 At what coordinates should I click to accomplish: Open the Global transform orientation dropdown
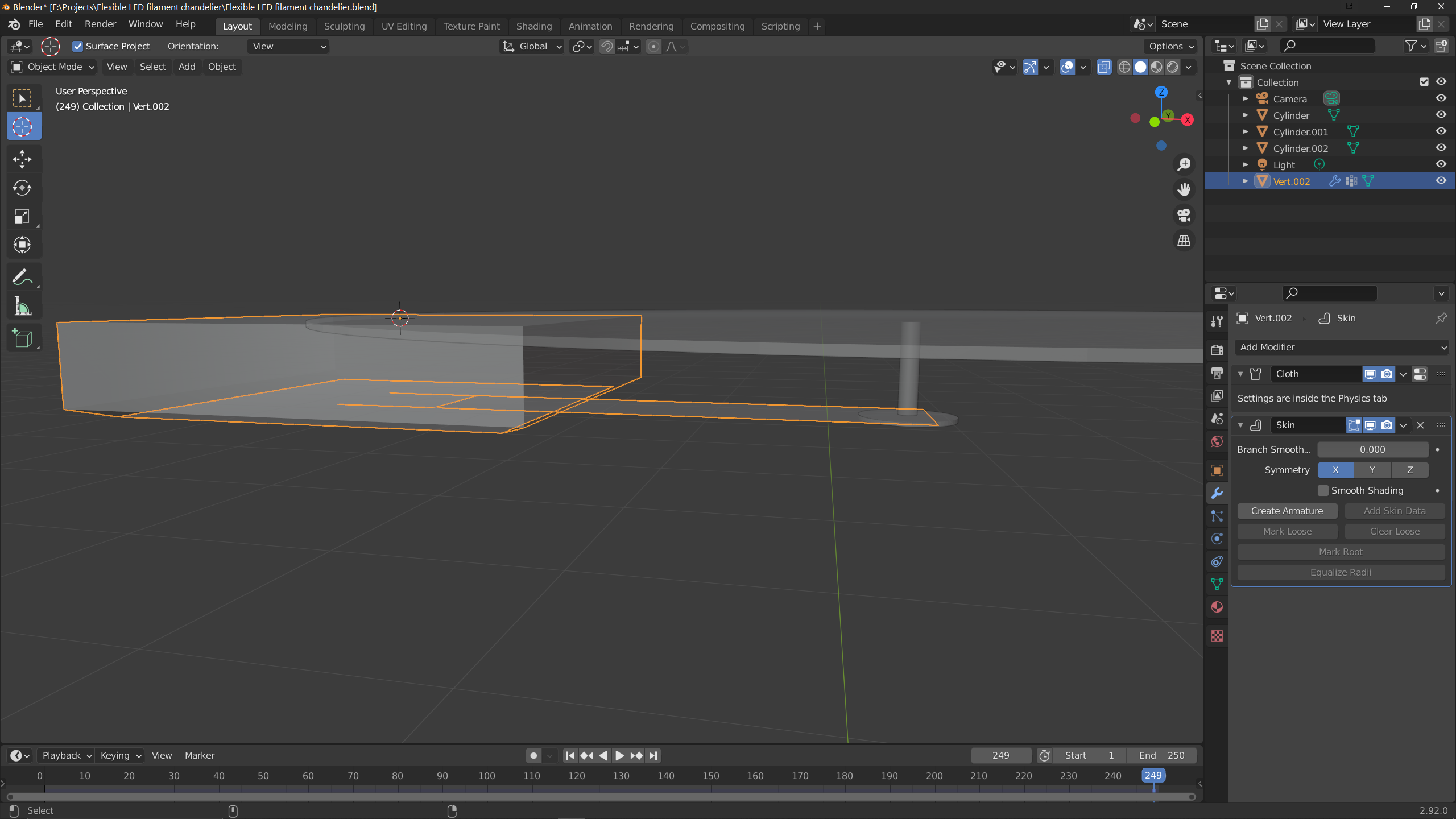point(532,46)
